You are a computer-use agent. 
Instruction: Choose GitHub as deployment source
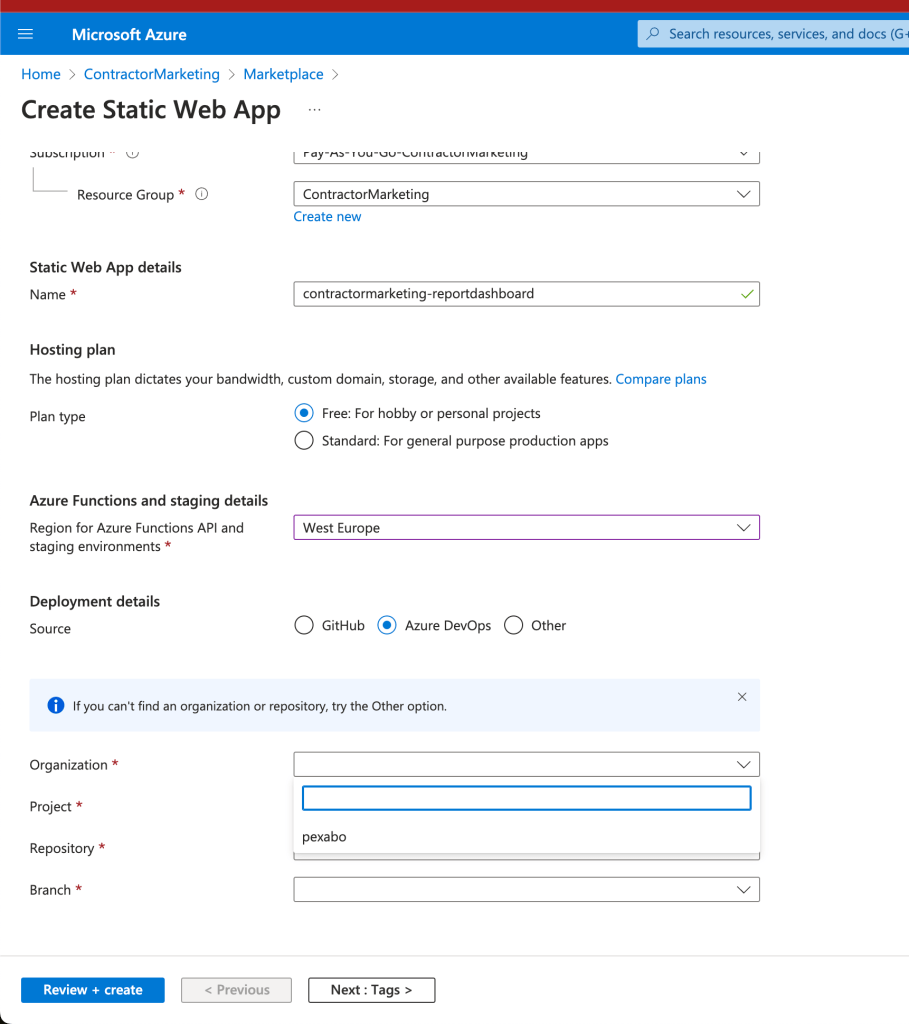click(304, 625)
